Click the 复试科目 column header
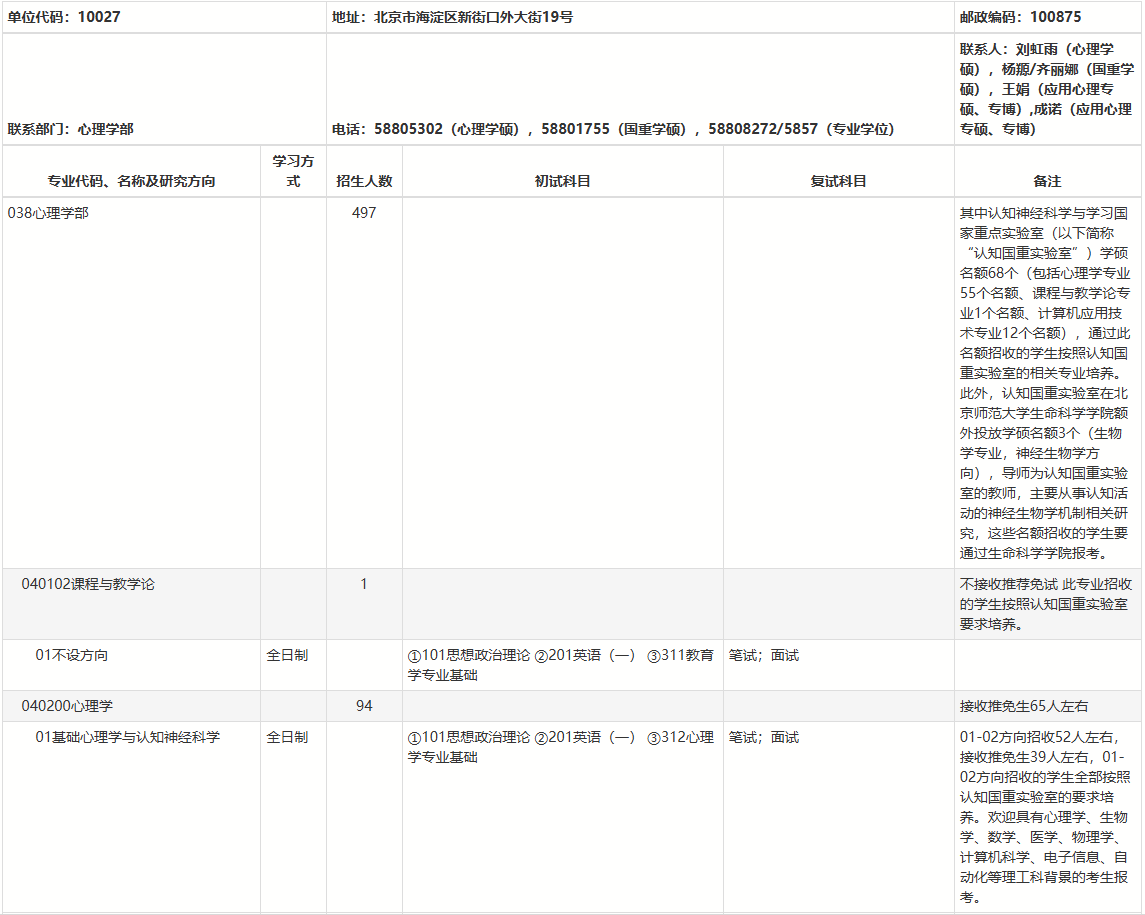Image resolution: width=1145 pixels, height=915 pixels. [838, 181]
